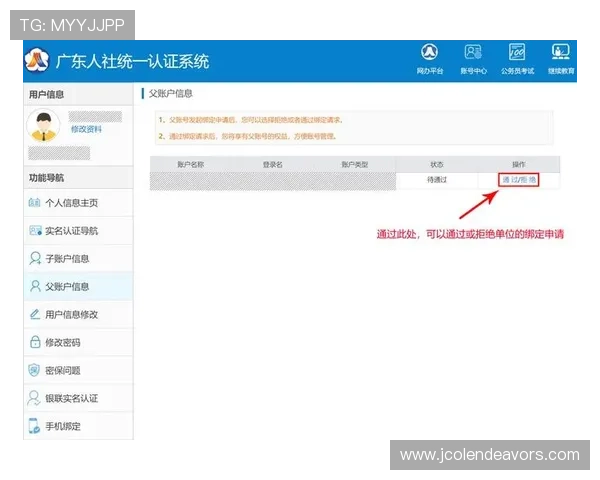Click the 修改资料 link
The height and width of the screenshot is (480, 600).
coord(86,129)
